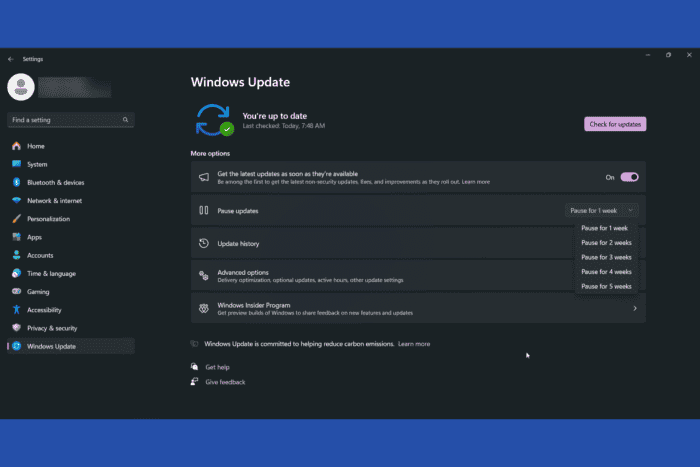Open Learn more link about latest updates
The image size is (700, 467).
[x=475, y=182]
